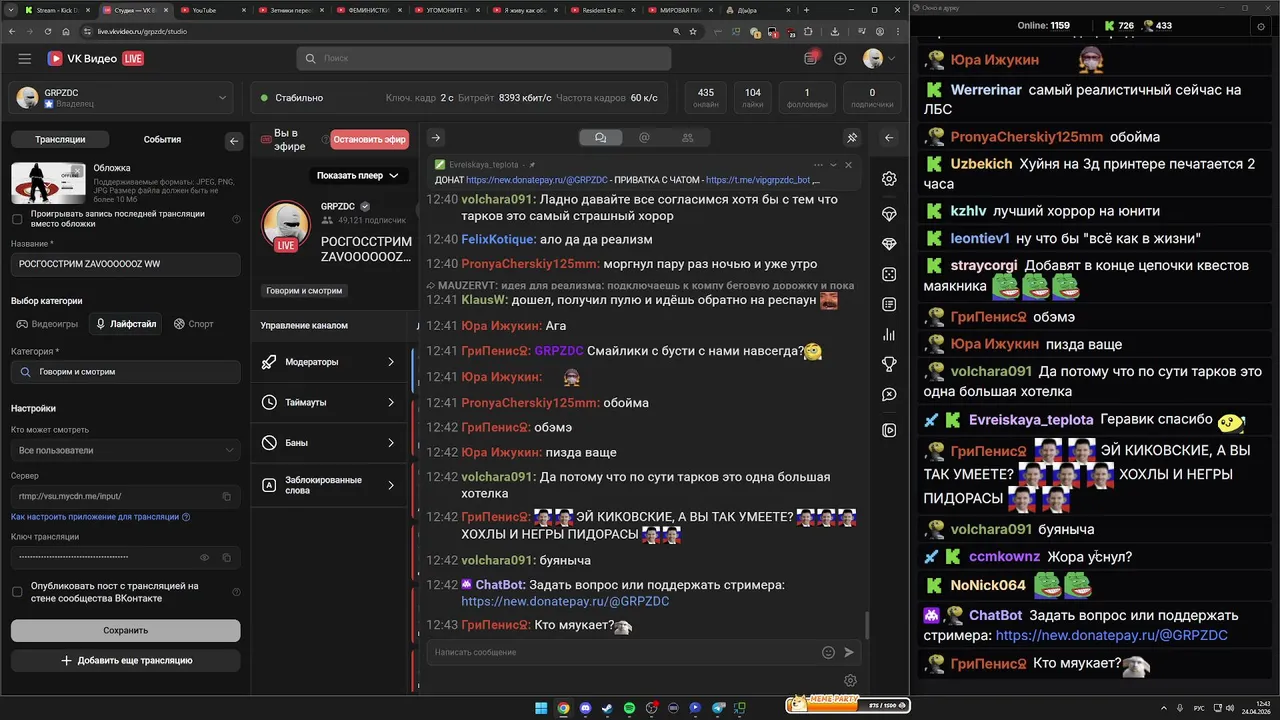Screen dimensions: 1280x720
Task: Switch chat to messages view tab
Action: pyautogui.click(x=600, y=138)
